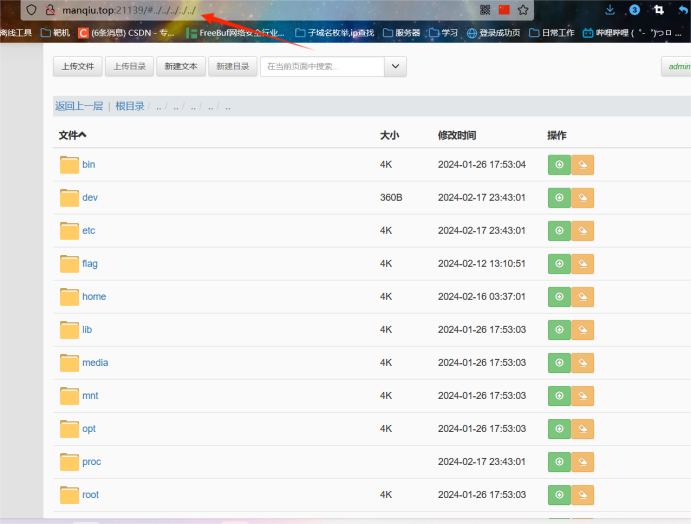This screenshot has height=524, width=691.
Task: Click the 新建目录 button
Action: [x=232, y=67]
